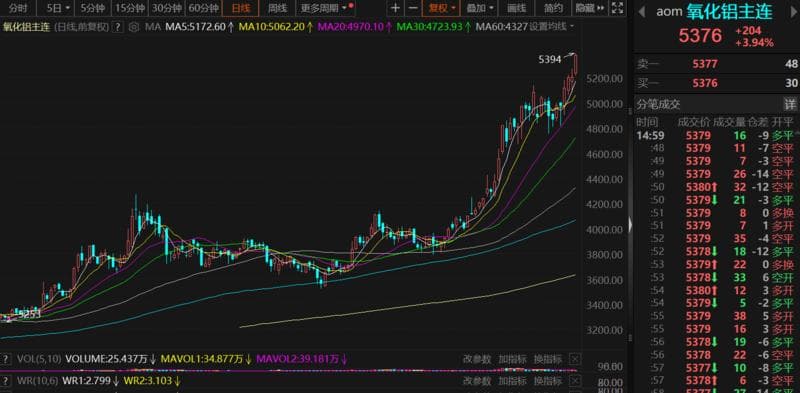800x393 pixels.
Task: Open VOL indicator help icon
Action: [x=6, y=359]
